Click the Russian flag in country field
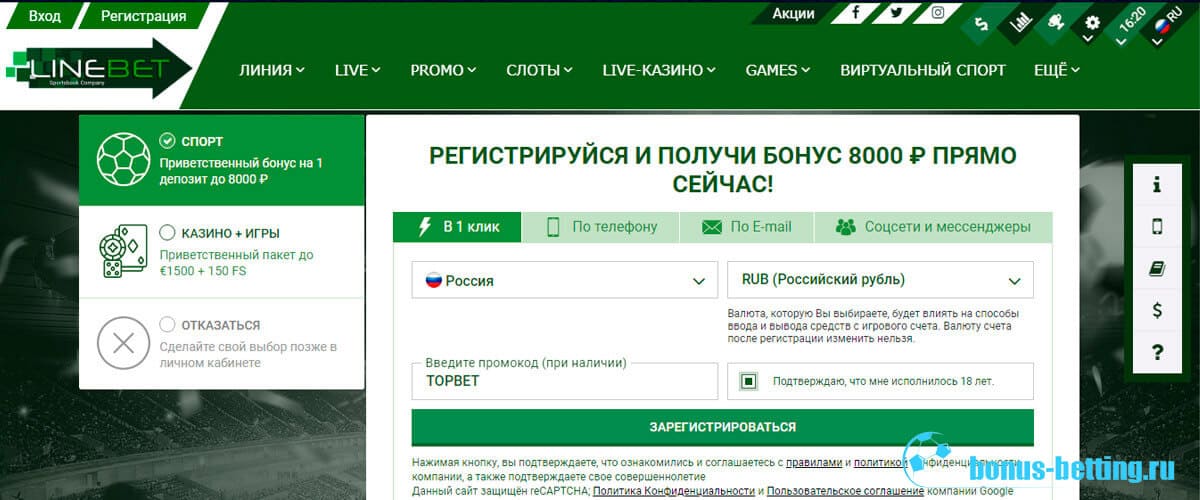 click(434, 280)
